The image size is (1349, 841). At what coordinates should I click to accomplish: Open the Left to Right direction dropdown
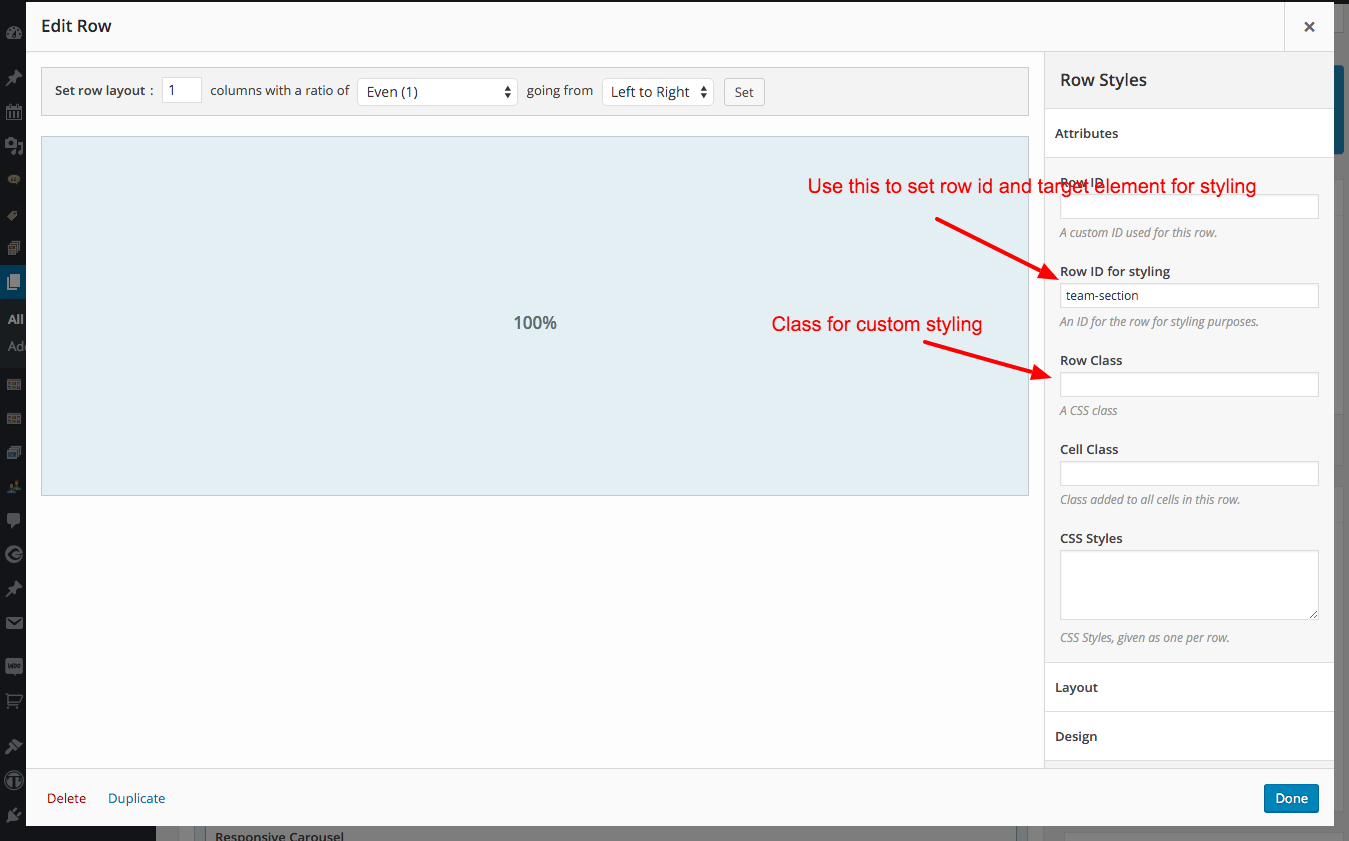[x=657, y=91]
